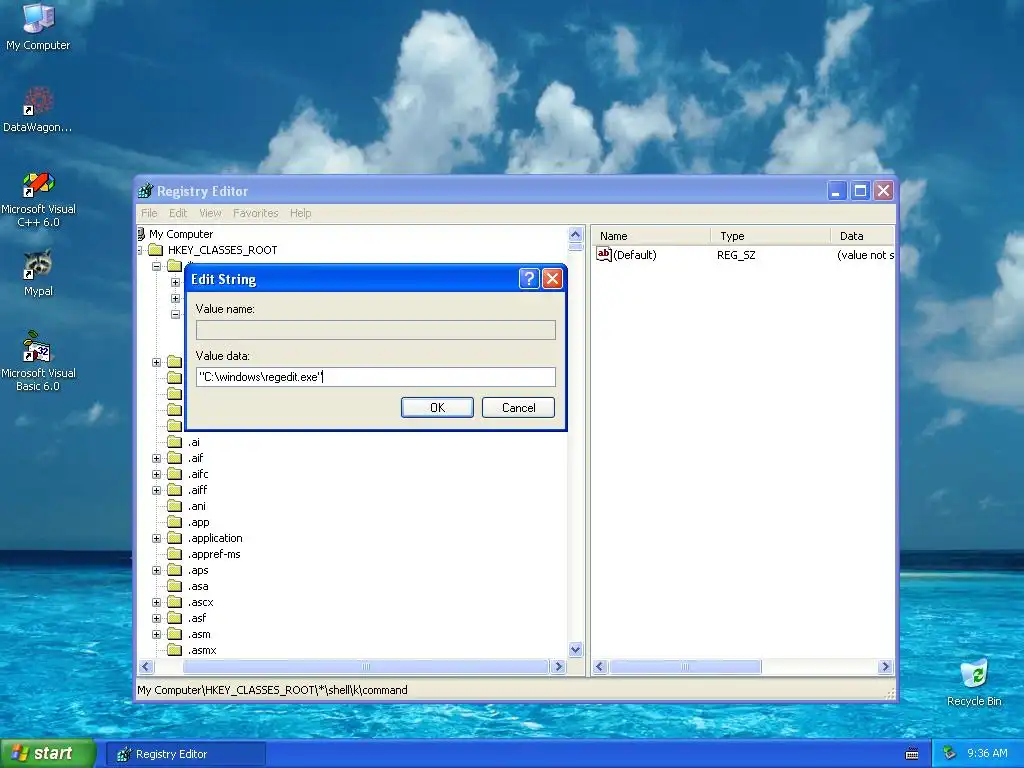The height and width of the screenshot is (768, 1024).
Task: Open Microsoft Visual C++ 6.0 shortcut
Action: (x=38, y=199)
